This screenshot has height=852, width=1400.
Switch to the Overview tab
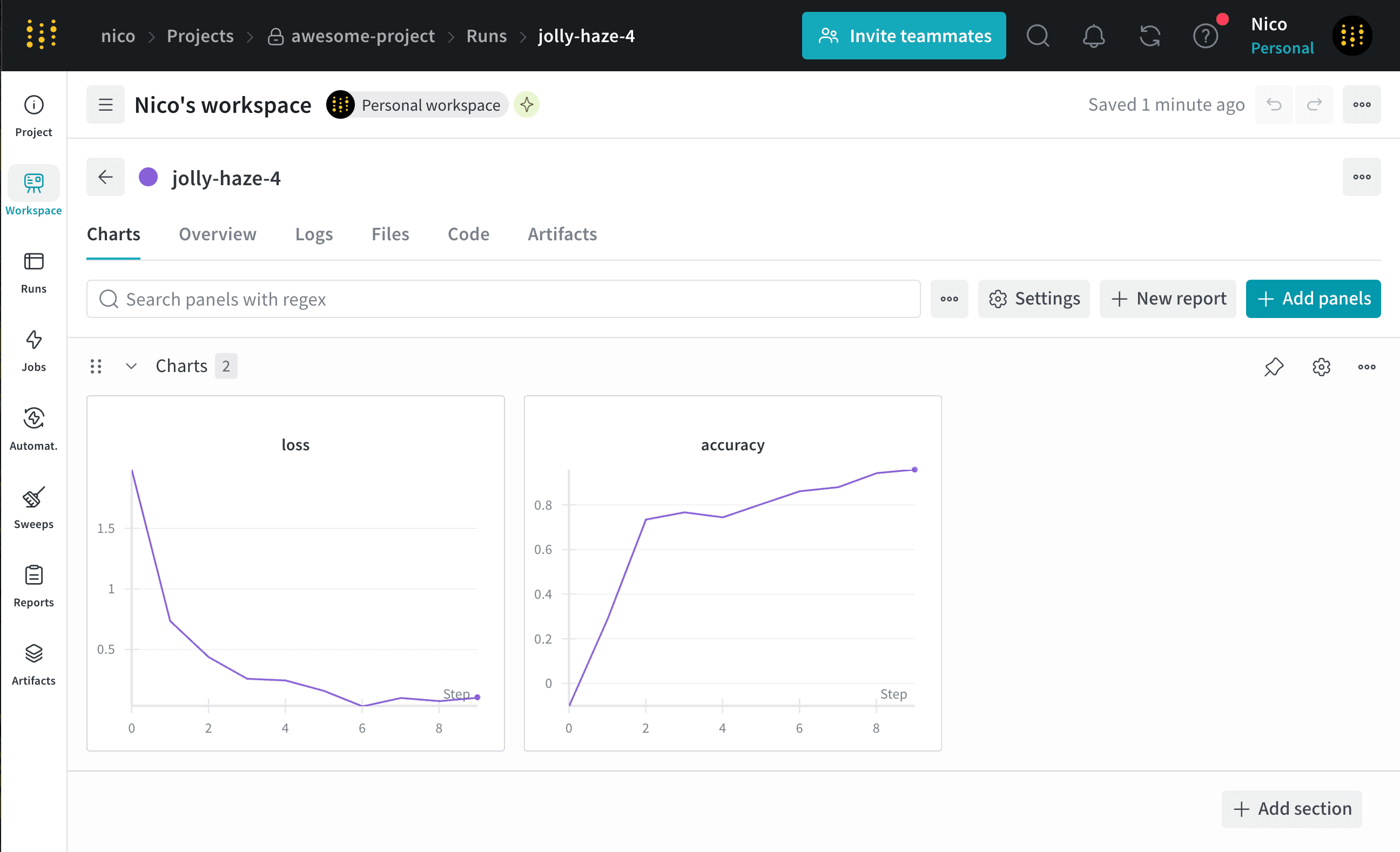[218, 234]
